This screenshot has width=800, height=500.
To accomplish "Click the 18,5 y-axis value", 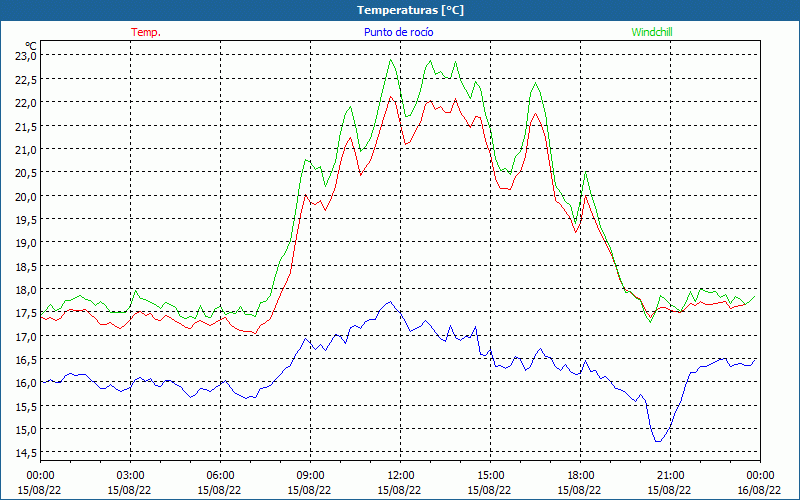I will 26,266.
